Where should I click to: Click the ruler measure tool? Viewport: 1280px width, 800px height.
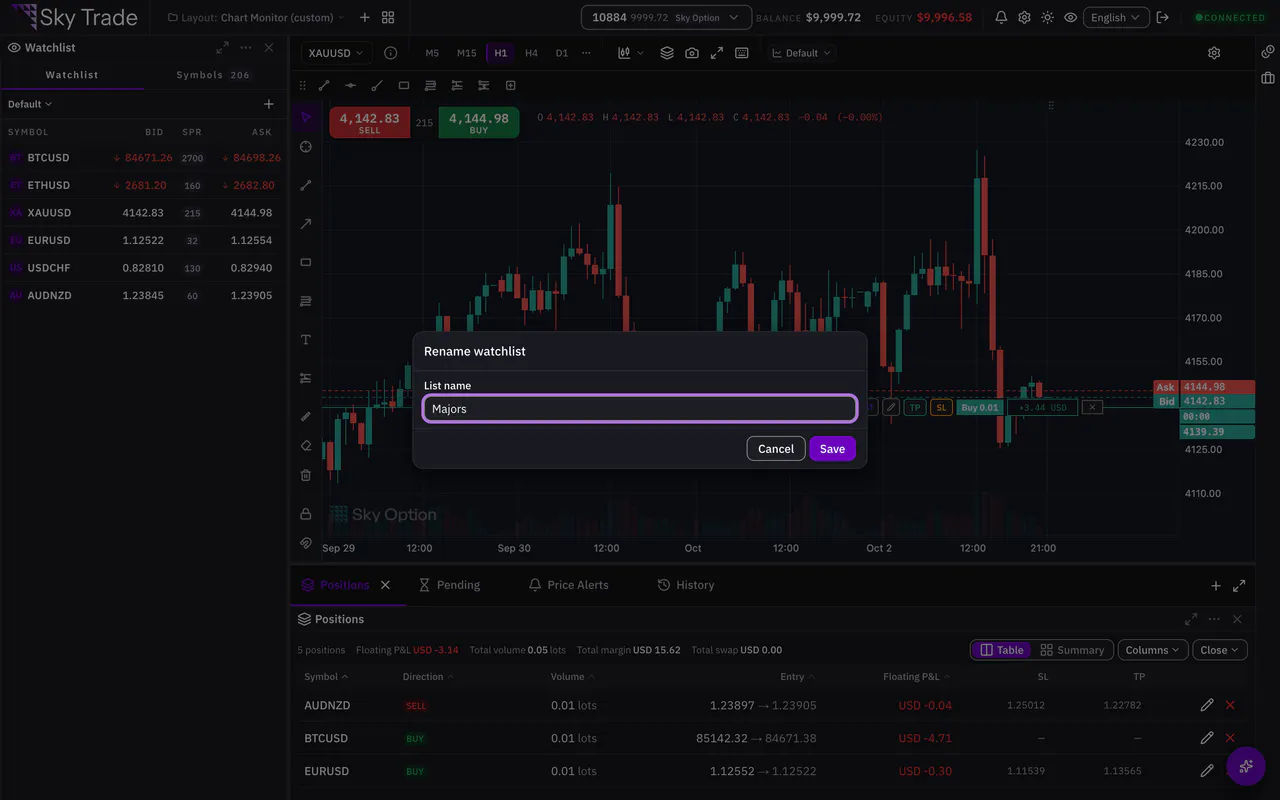click(x=306, y=416)
